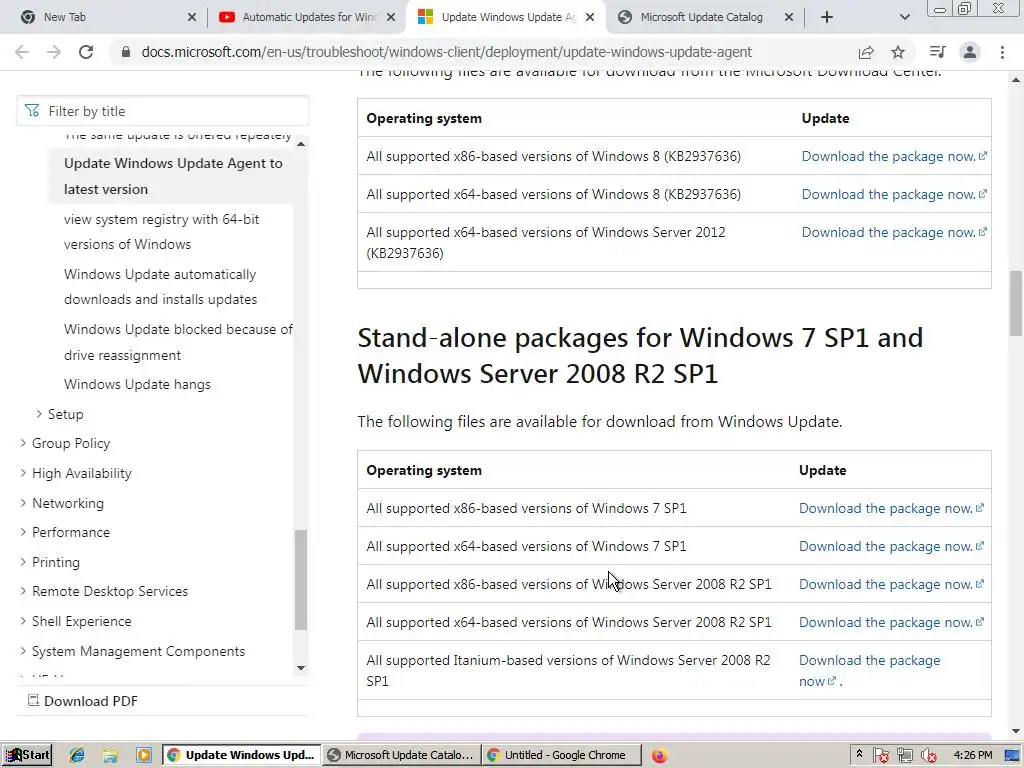Open view system registry with 64-bit versions

[x=161, y=232]
